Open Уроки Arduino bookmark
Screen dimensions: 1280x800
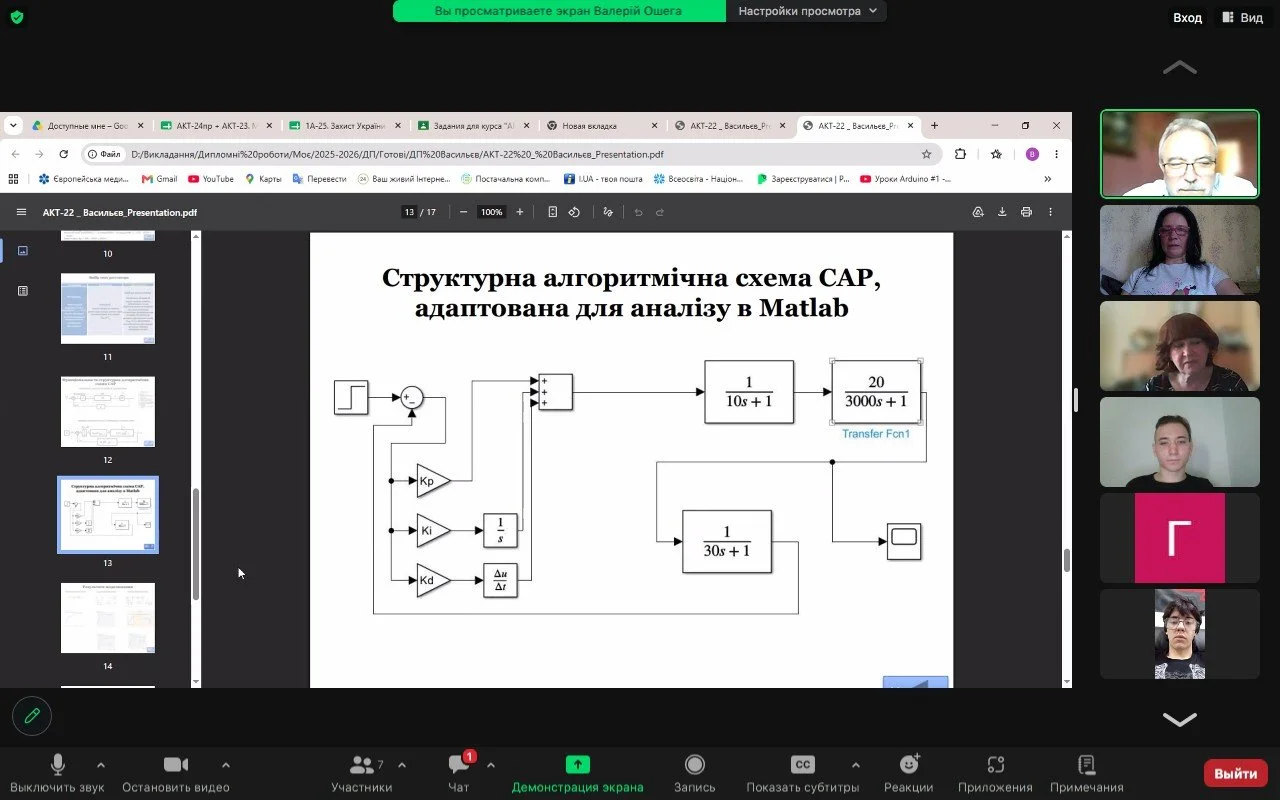905,179
